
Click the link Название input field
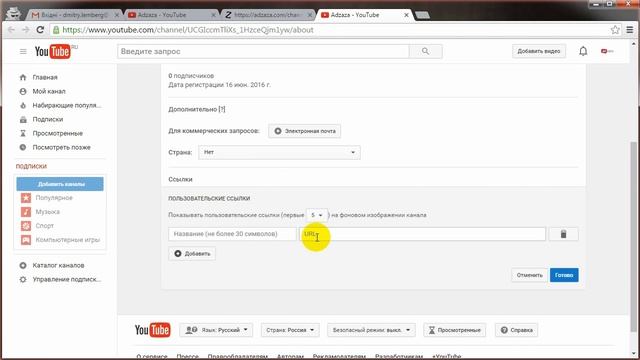point(232,234)
